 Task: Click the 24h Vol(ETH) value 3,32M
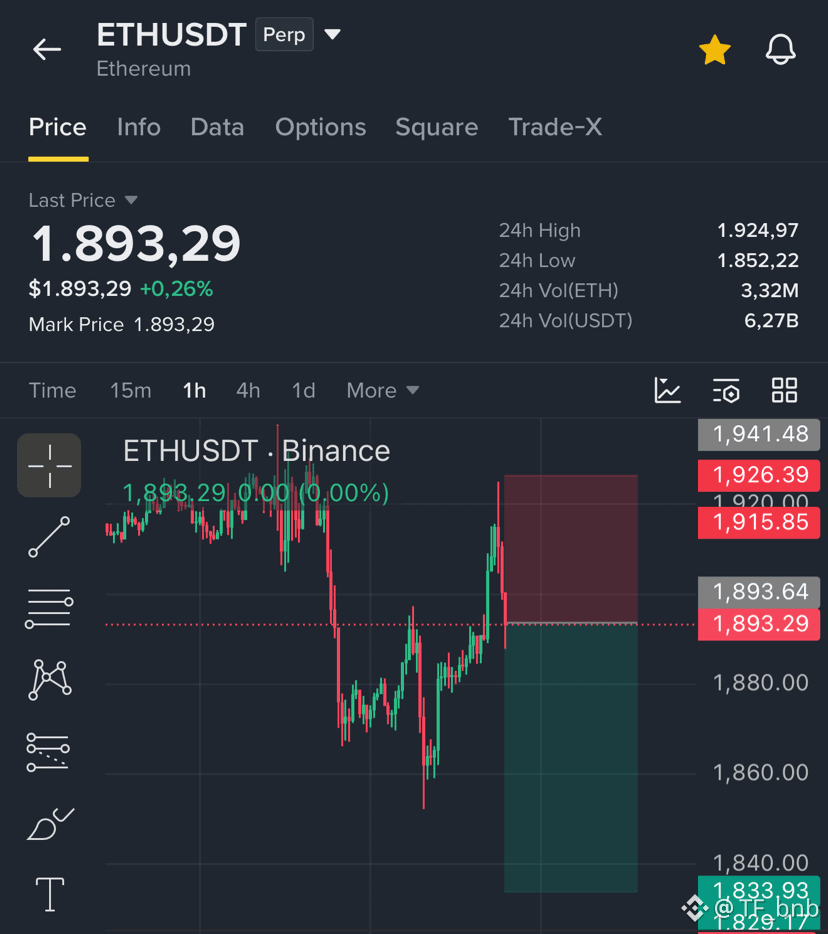point(770,290)
